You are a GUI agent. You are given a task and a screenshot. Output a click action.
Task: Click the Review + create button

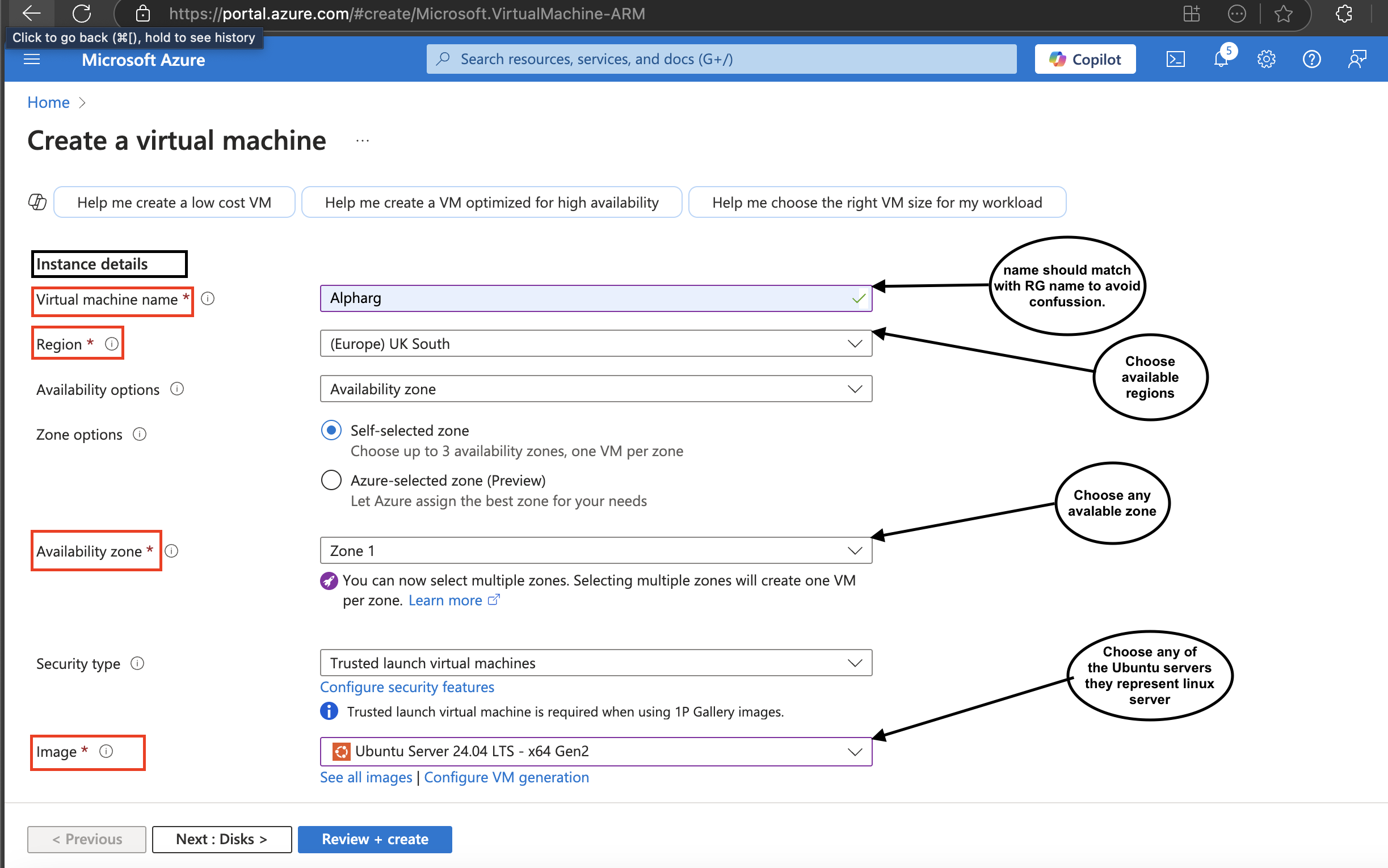pyautogui.click(x=375, y=839)
